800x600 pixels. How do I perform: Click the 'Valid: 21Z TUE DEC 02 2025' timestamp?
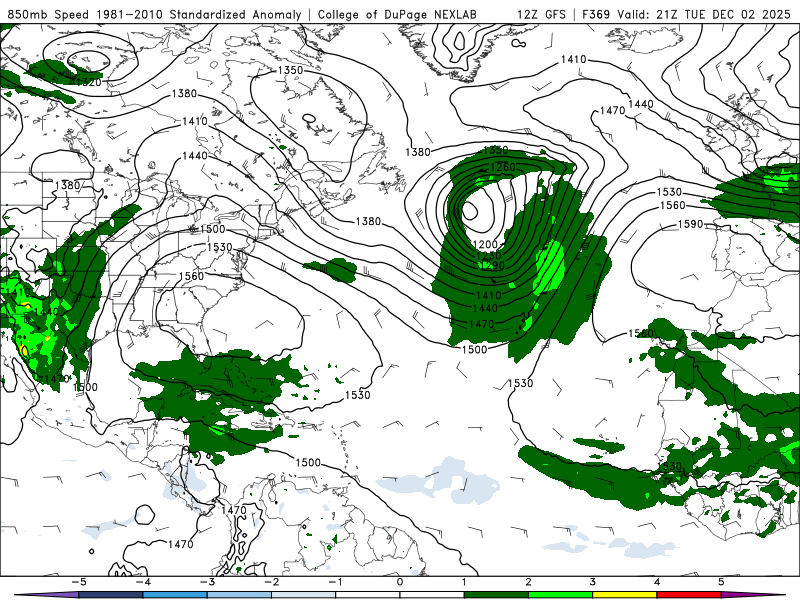[x=703, y=15]
